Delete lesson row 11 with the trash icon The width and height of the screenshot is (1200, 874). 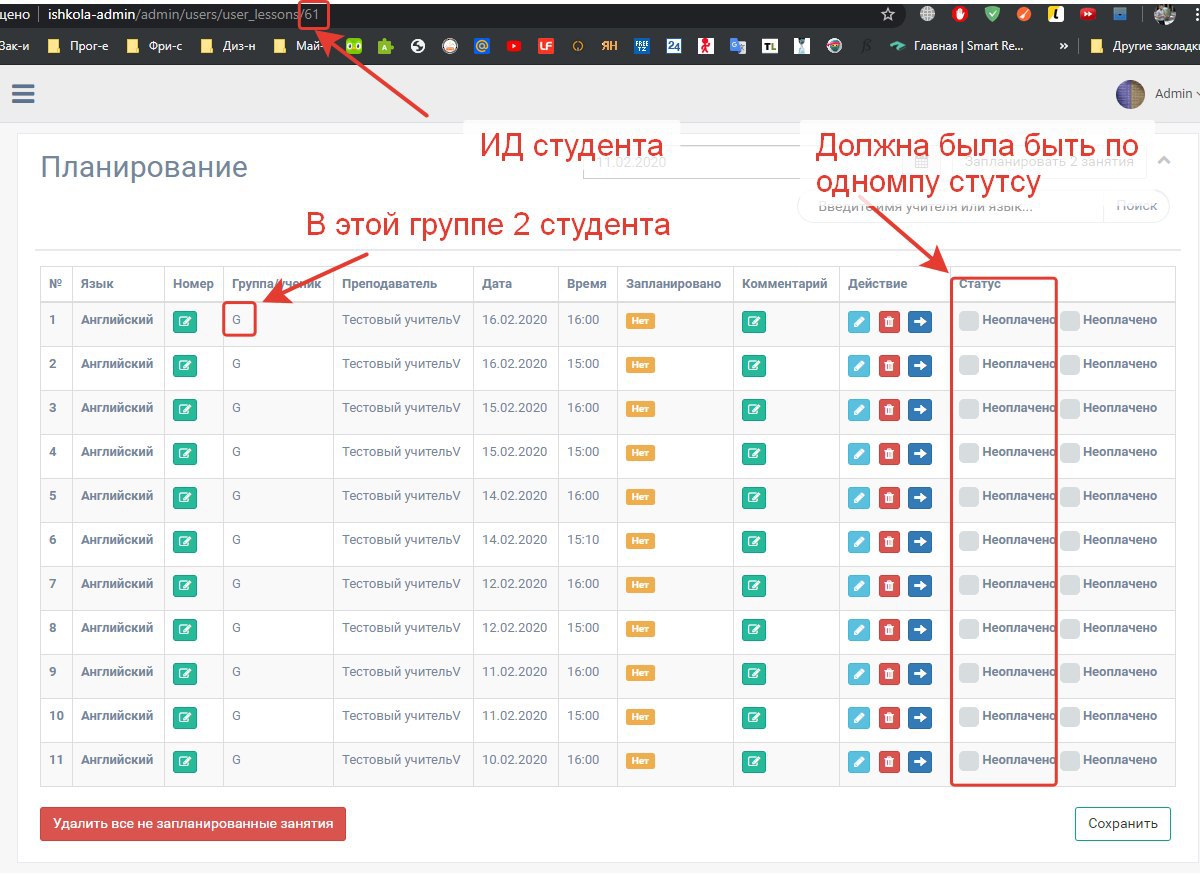[889, 762]
